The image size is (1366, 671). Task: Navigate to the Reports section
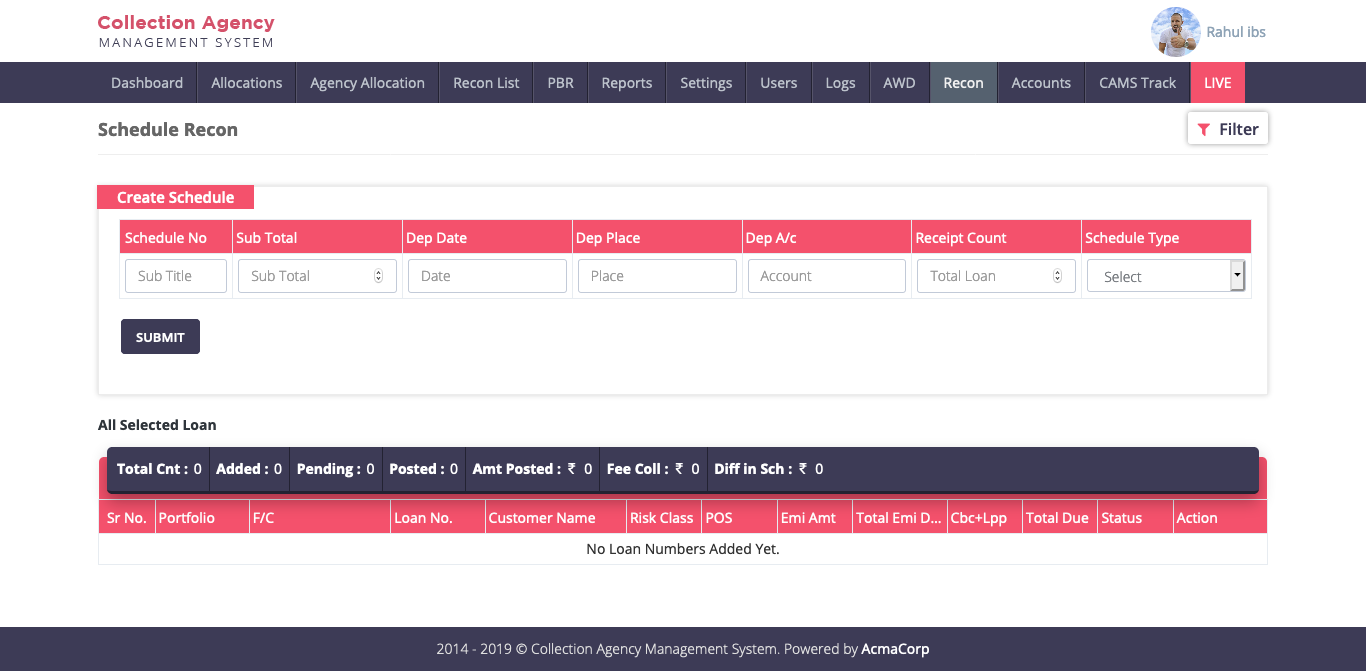click(627, 83)
